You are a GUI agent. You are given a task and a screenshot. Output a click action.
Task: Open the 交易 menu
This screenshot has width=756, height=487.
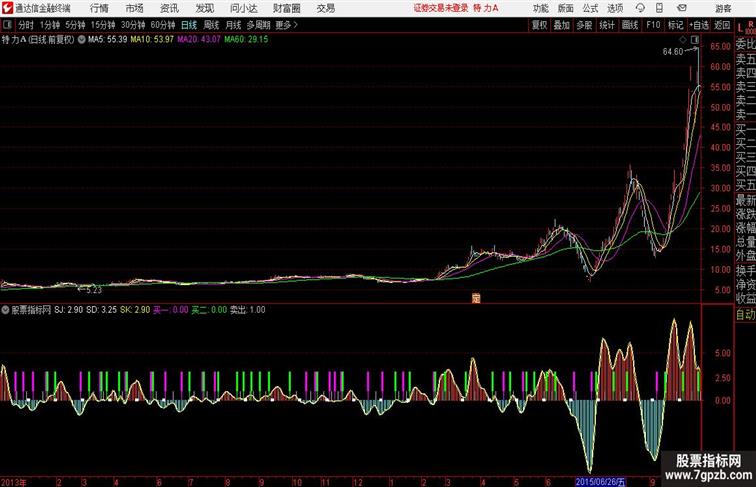pyautogui.click(x=325, y=8)
